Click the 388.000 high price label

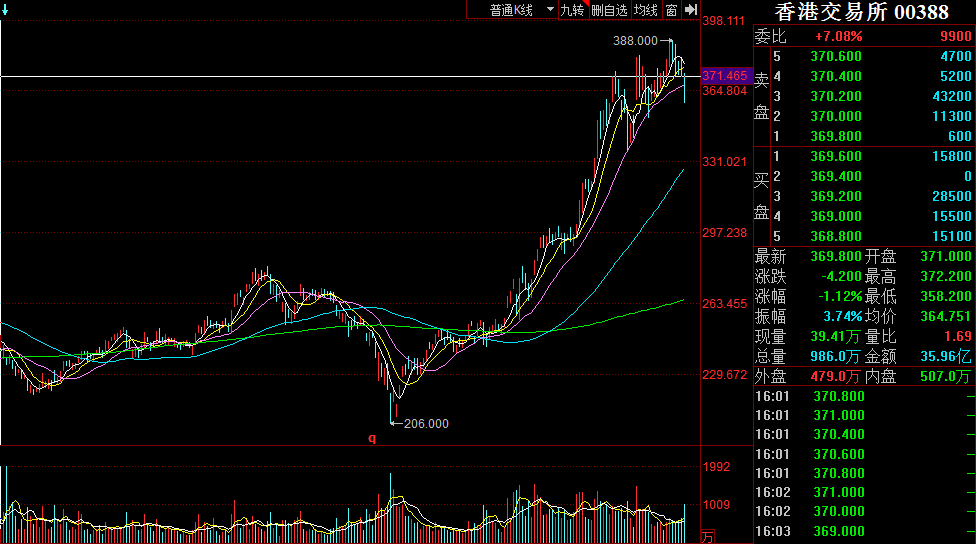click(635, 41)
